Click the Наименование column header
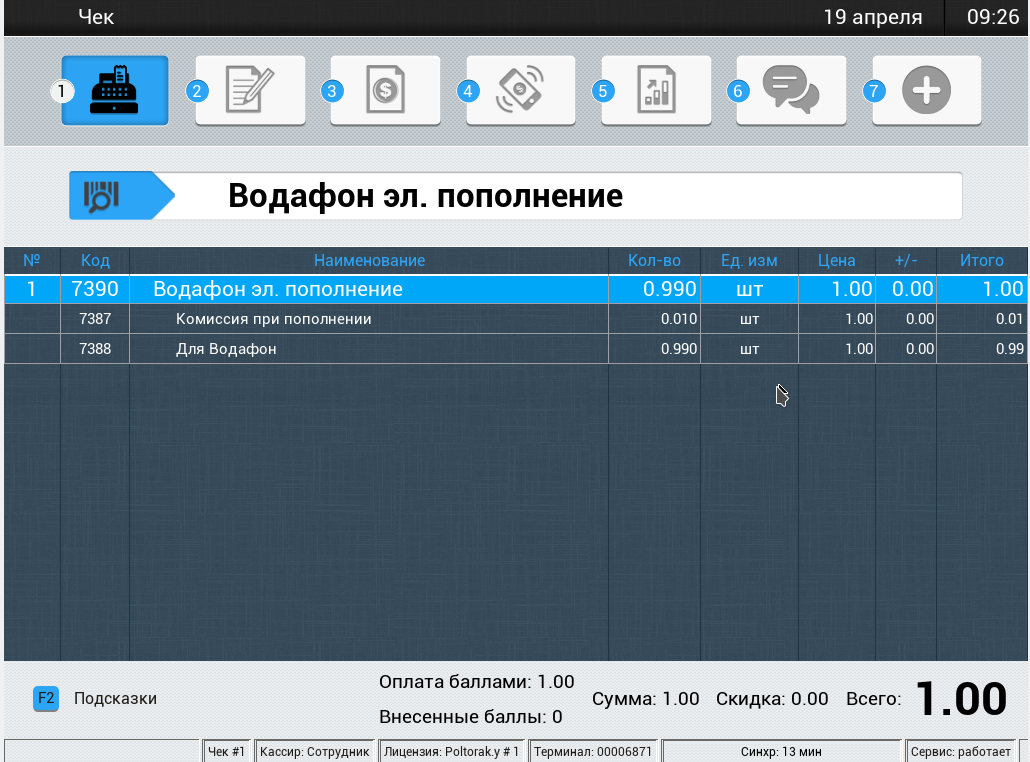The width and height of the screenshot is (1030, 762). pyautogui.click(x=369, y=261)
